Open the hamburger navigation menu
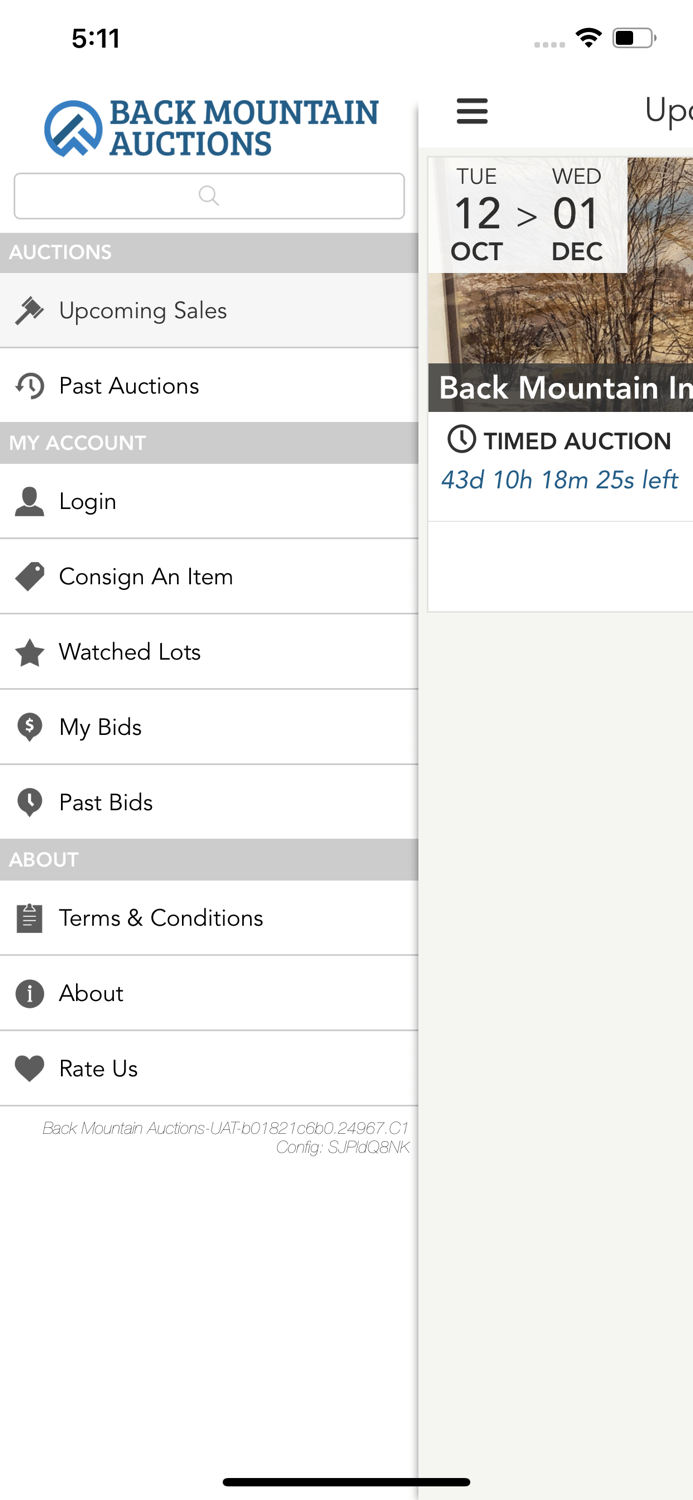Image resolution: width=693 pixels, height=1500 pixels. pos(472,112)
